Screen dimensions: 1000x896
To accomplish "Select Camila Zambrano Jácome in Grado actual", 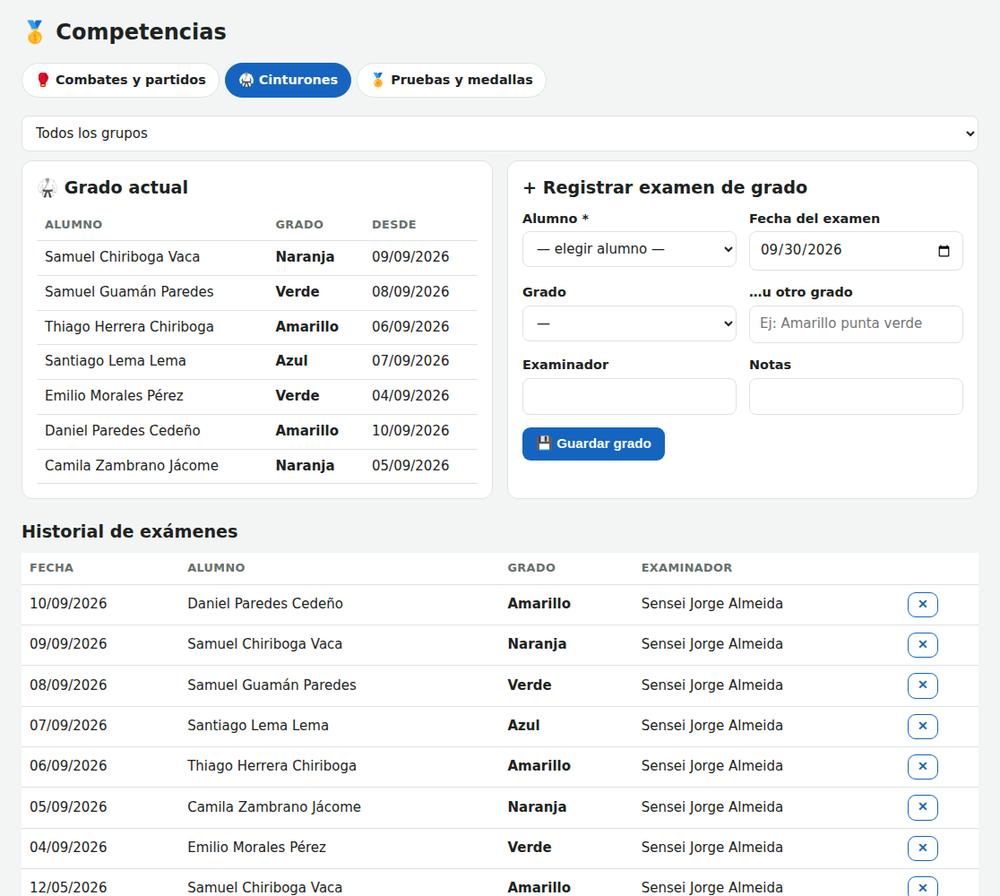I will (131, 466).
